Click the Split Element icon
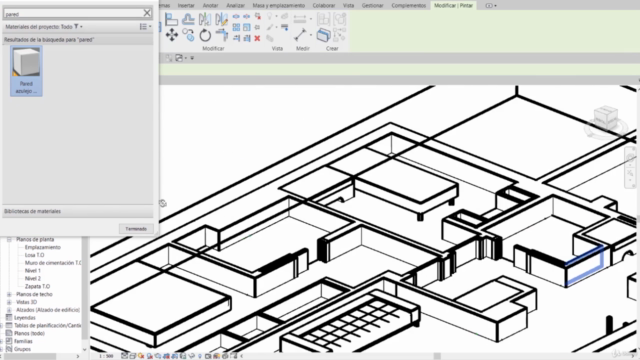Screen dimensions: 640x360 pyautogui.click(x=236, y=17)
